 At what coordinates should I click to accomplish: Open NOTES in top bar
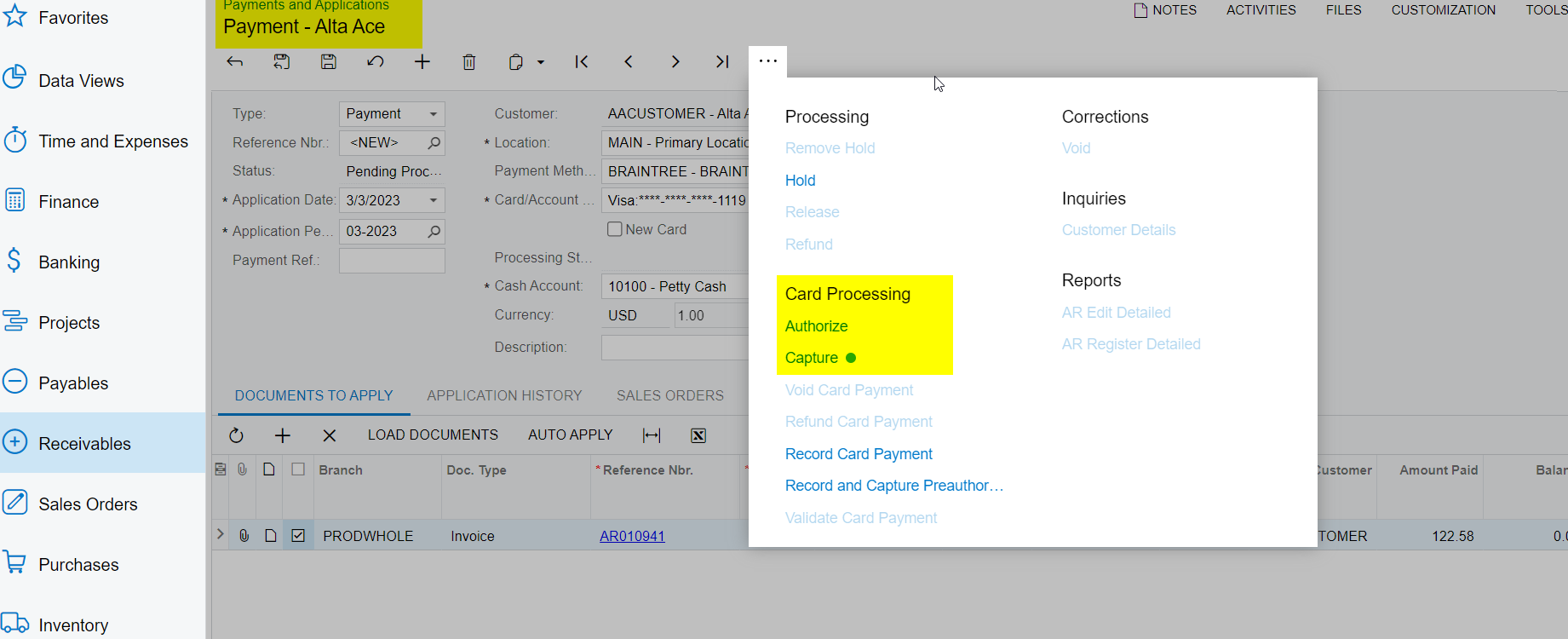point(1165,10)
